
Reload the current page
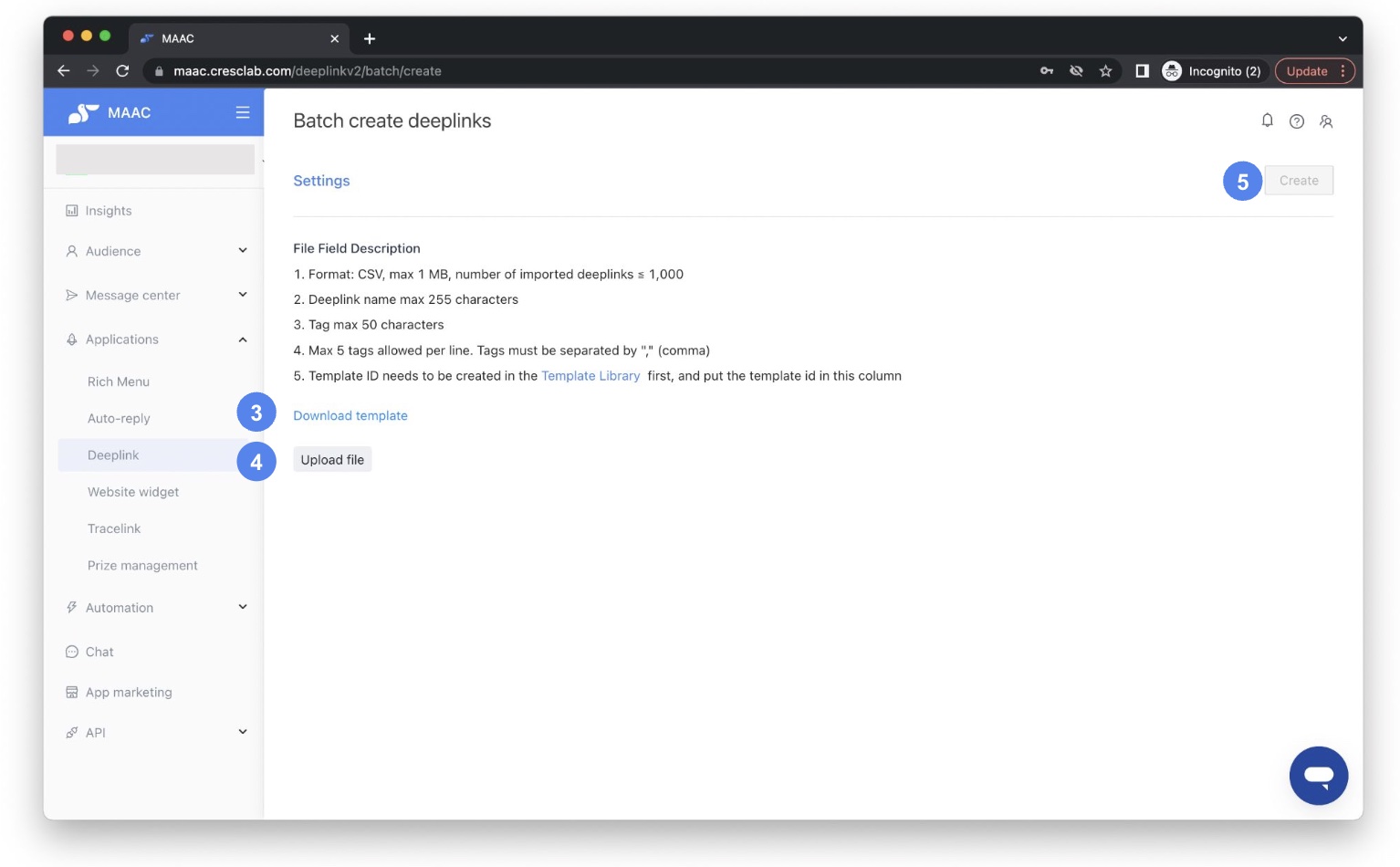coord(122,70)
